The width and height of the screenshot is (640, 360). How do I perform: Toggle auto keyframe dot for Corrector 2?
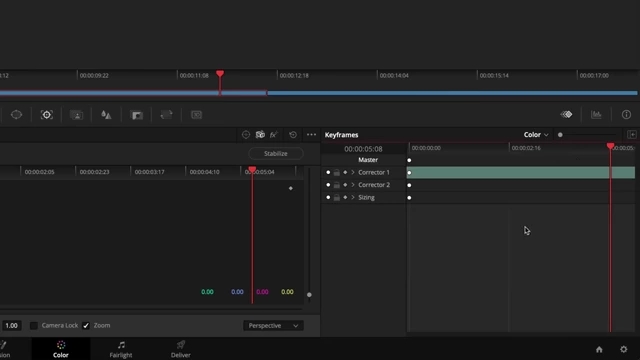pyautogui.click(x=328, y=185)
